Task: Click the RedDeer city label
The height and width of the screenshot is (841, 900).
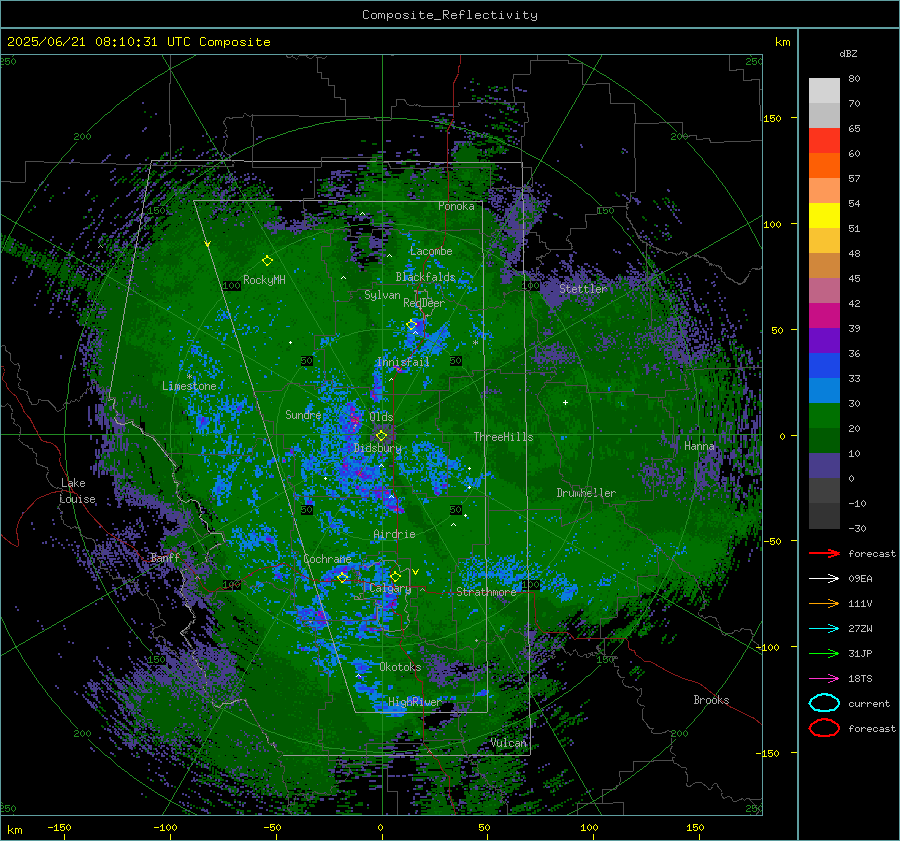Action: coord(424,303)
